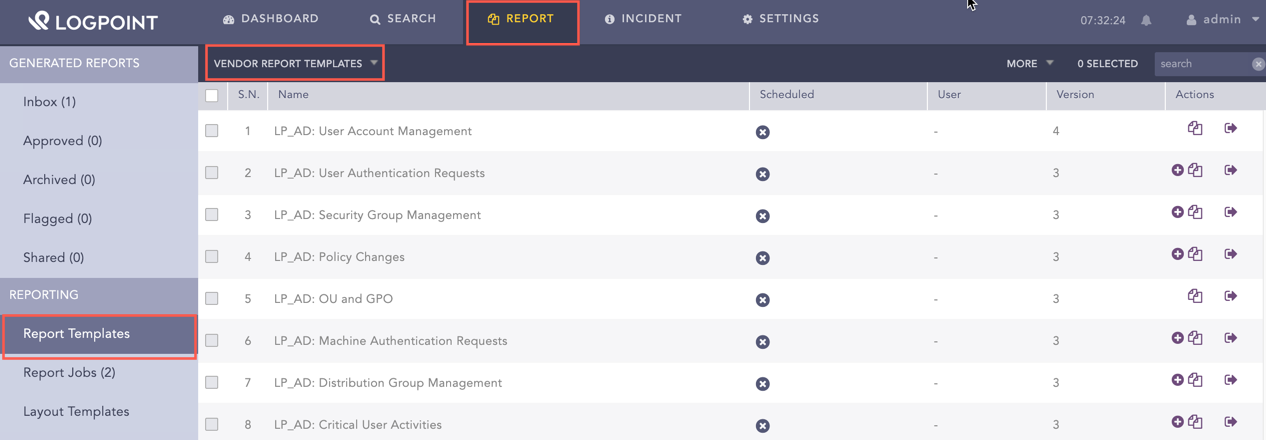Check the box for OU and GPO row

pyautogui.click(x=212, y=299)
